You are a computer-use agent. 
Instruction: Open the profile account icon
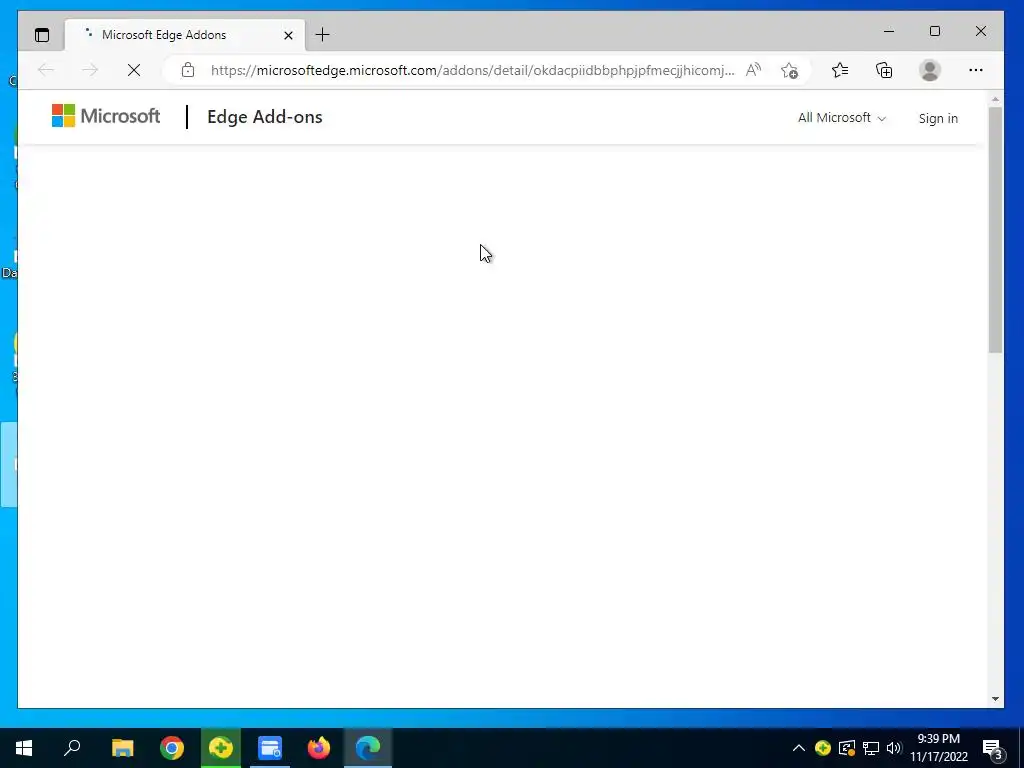(x=929, y=70)
